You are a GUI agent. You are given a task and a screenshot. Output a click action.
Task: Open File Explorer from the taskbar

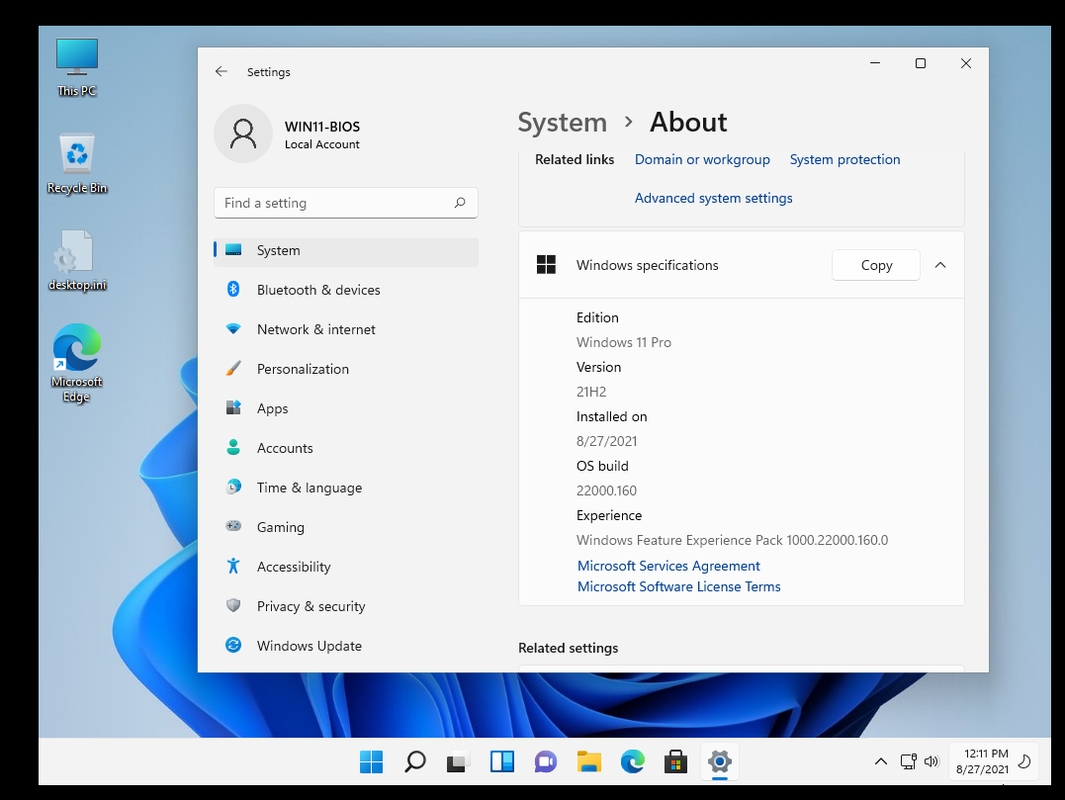589,762
